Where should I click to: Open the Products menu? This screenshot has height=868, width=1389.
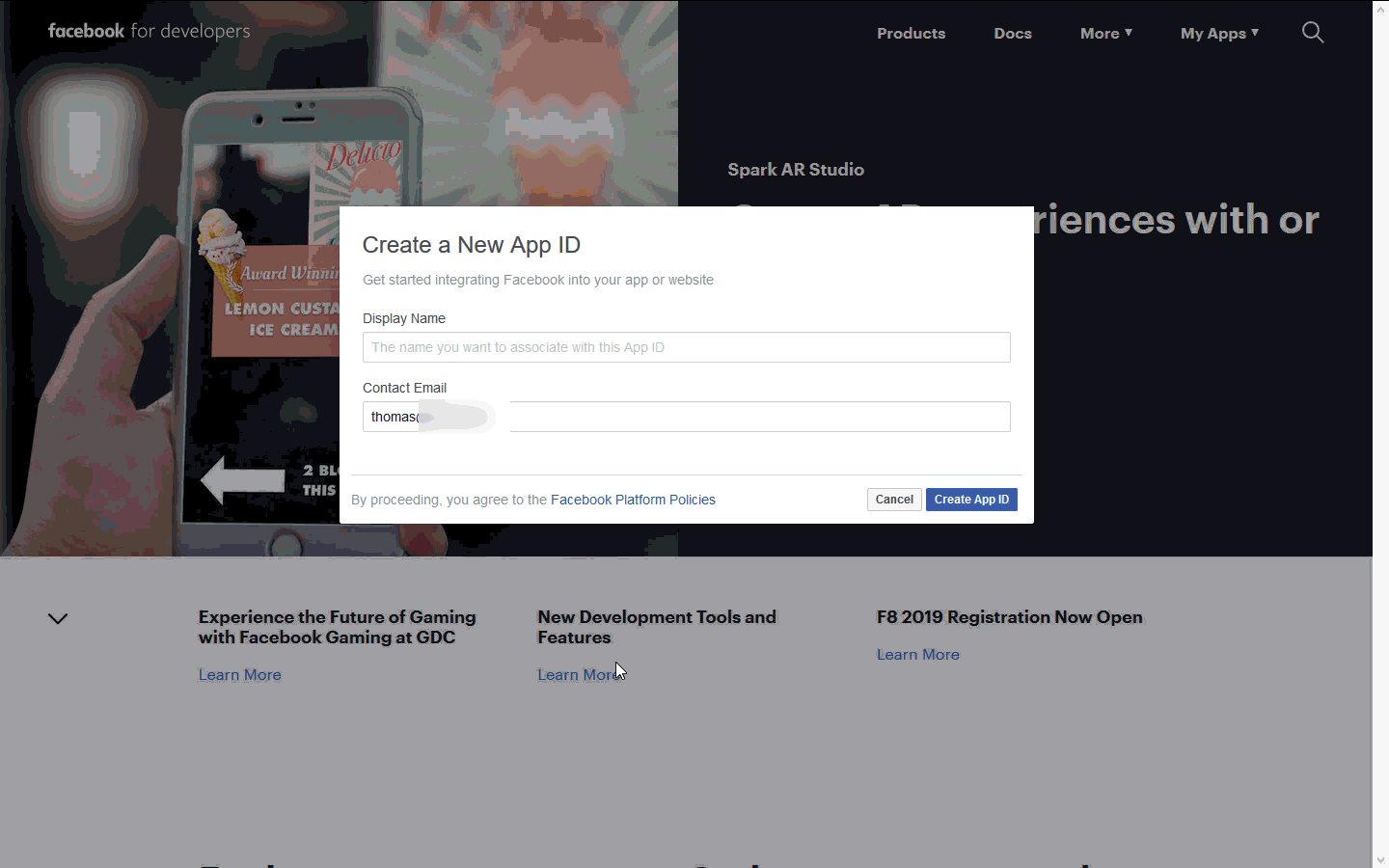click(911, 33)
